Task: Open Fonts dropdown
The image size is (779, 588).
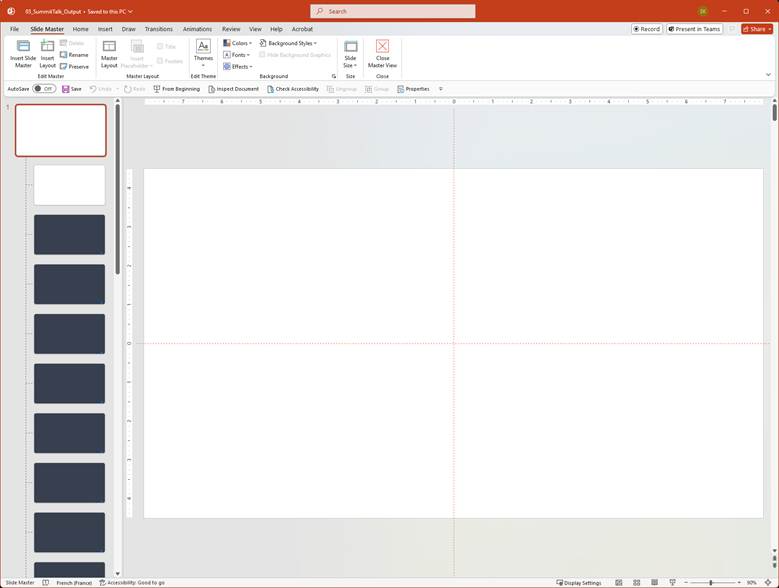Action: (236, 55)
